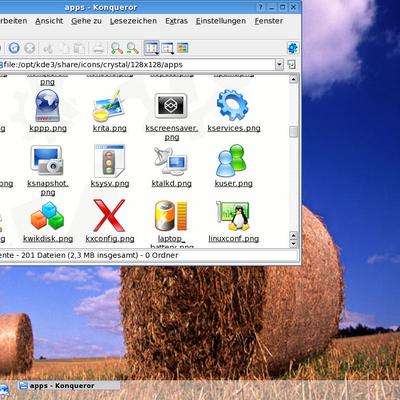Select the kuser.png people icon

(232, 161)
